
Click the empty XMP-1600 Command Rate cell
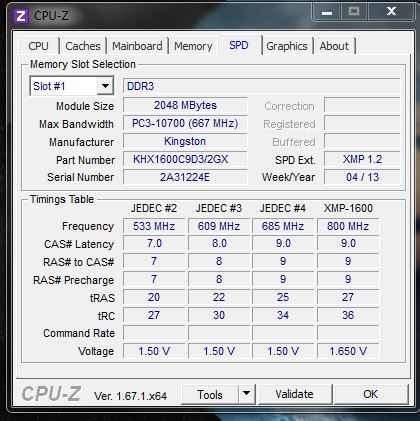click(x=348, y=333)
